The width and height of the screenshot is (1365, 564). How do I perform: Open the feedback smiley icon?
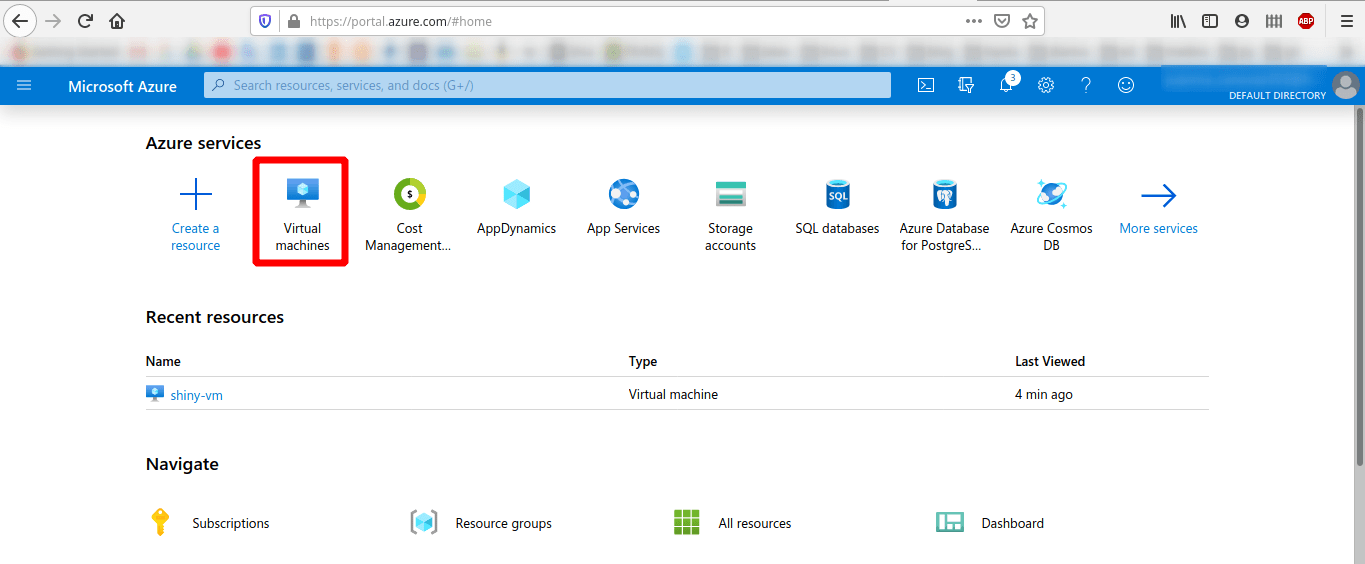1126,86
